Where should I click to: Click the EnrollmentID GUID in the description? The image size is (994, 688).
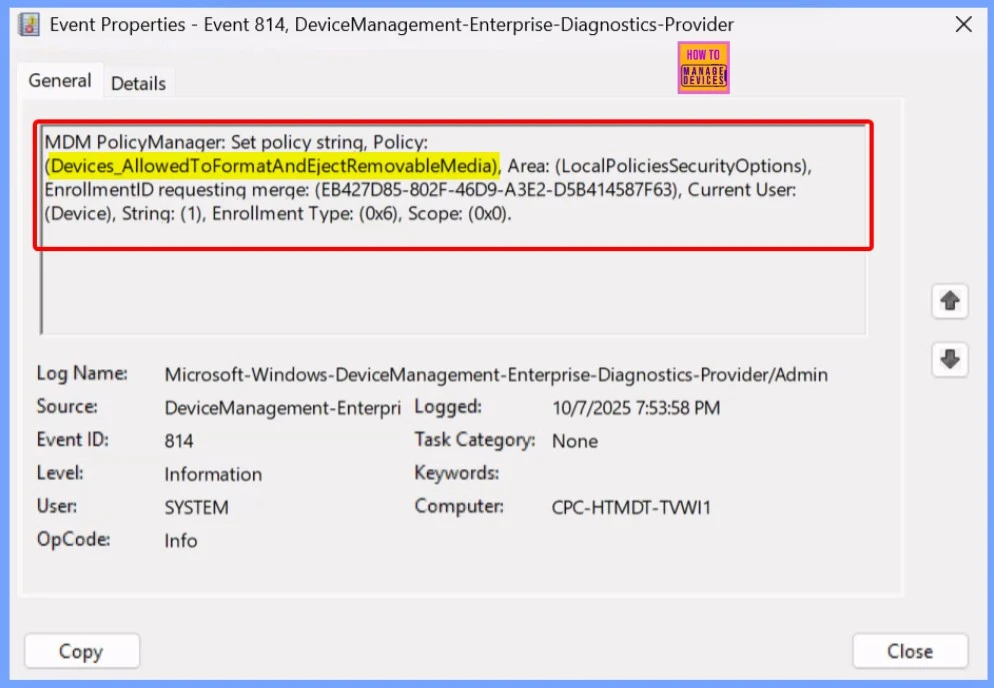click(x=495, y=189)
